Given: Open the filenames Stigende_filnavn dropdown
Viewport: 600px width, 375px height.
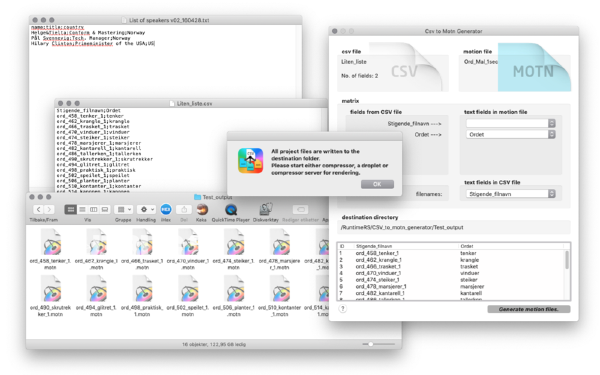Looking at the screenshot, I should [x=510, y=194].
